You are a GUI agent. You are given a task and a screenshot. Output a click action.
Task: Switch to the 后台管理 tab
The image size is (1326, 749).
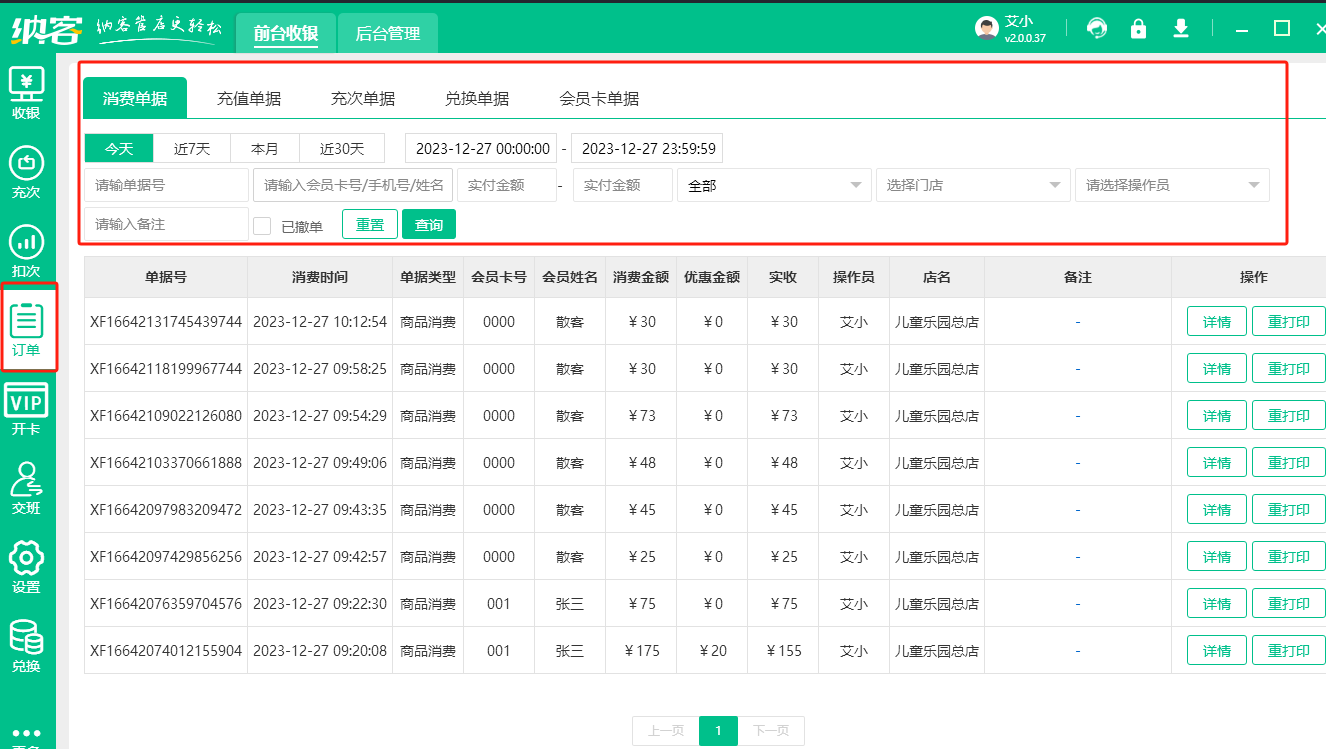pos(387,34)
